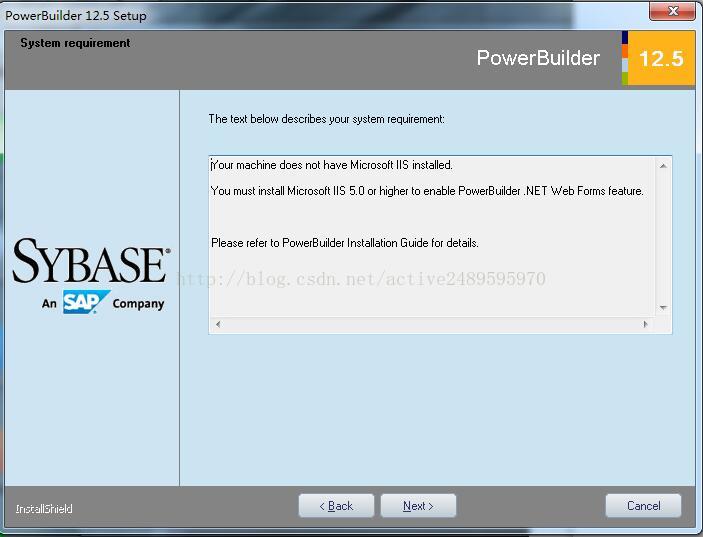Click the scroll up arrow in requirement box
This screenshot has width=703, height=537.
[x=664, y=166]
